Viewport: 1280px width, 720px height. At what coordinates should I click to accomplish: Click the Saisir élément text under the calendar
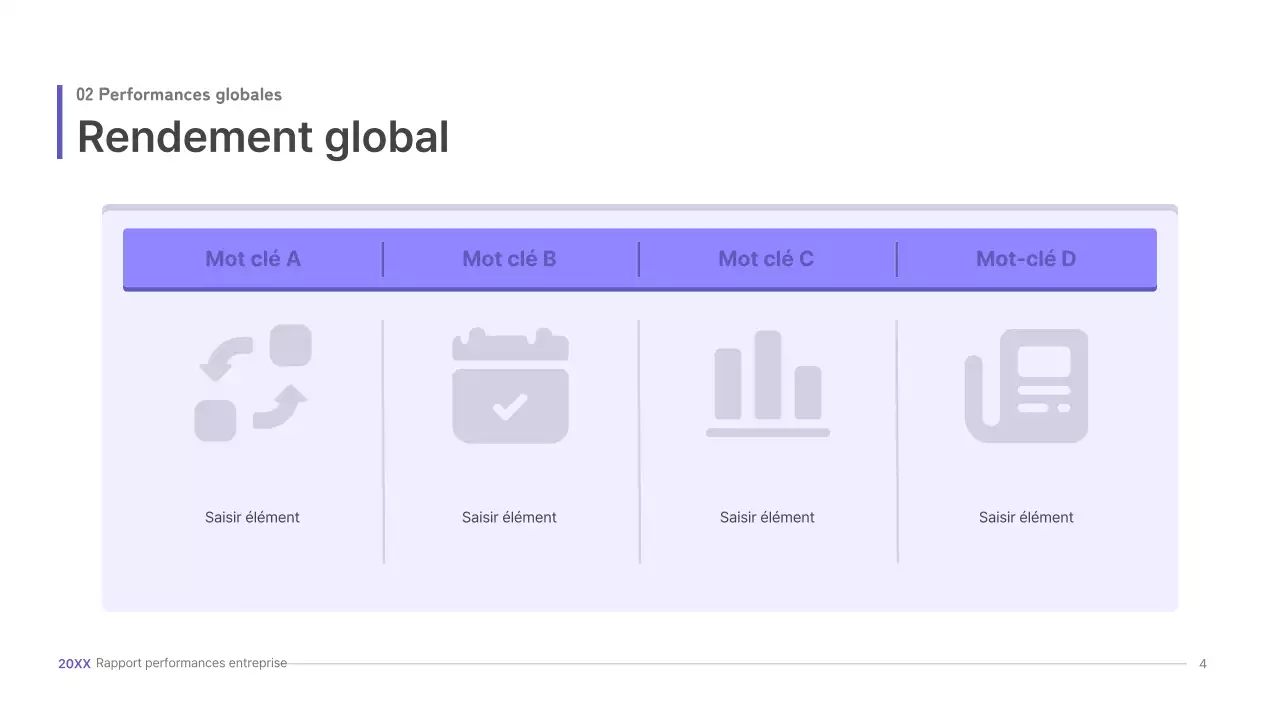click(x=510, y=517)
